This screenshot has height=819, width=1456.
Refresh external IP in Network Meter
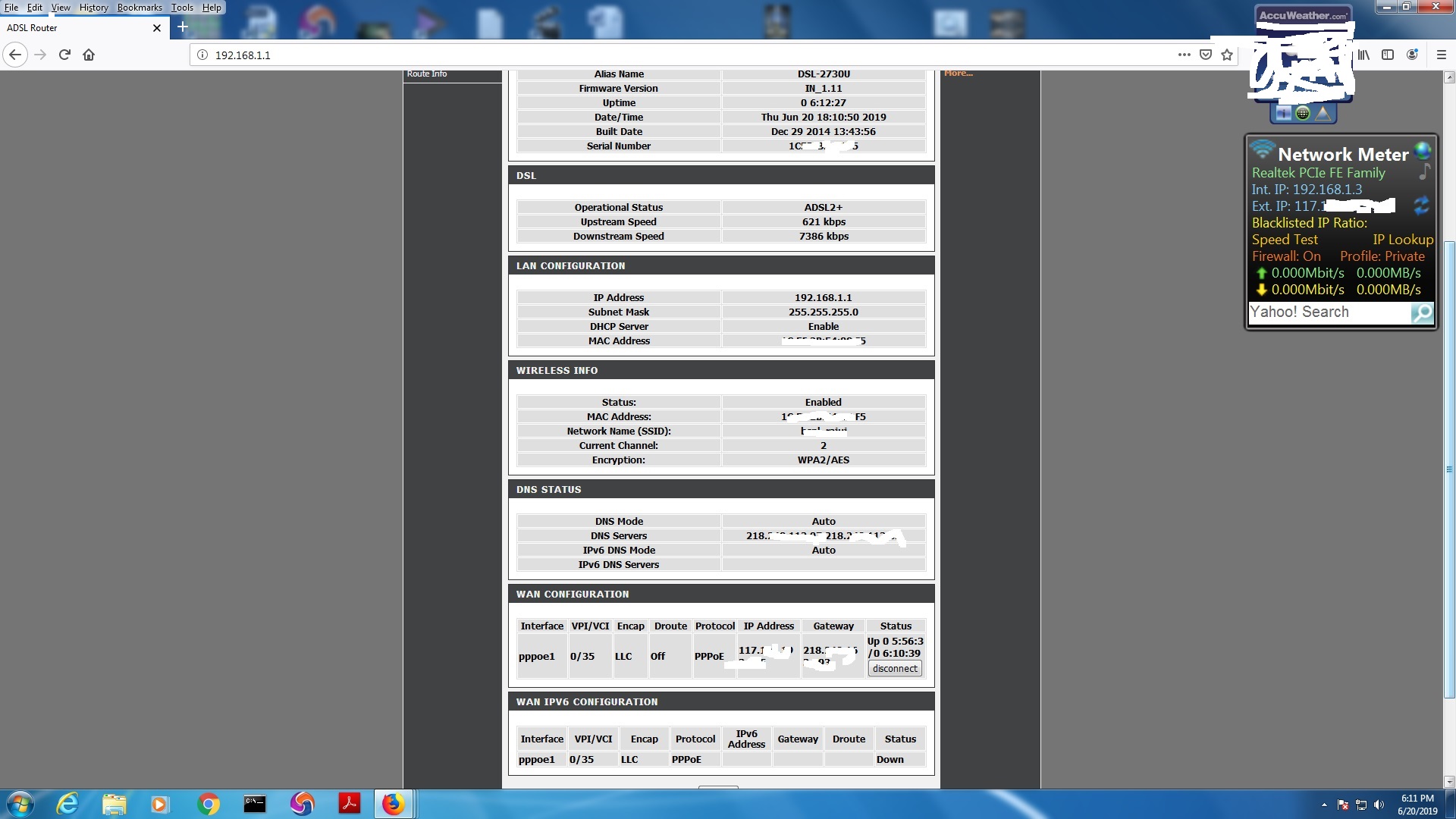[1421, 205]
